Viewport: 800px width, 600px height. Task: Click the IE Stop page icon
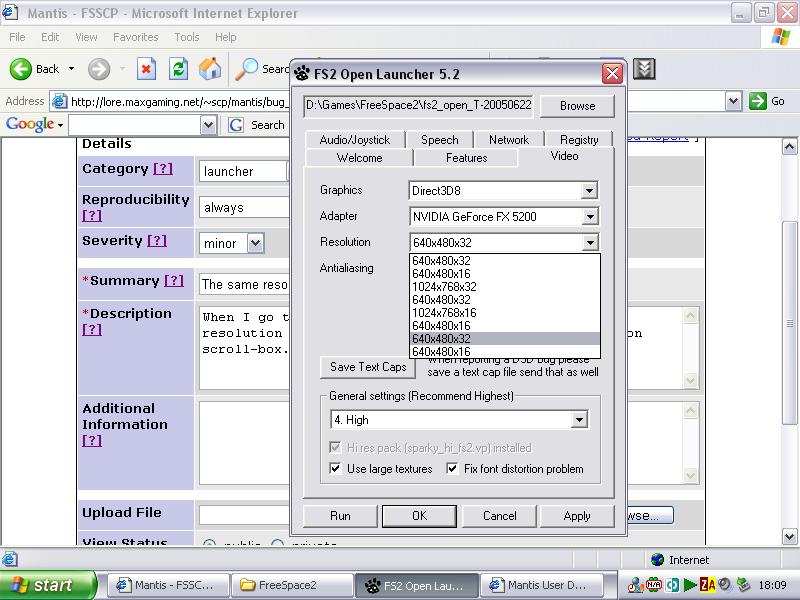point(146,69)
